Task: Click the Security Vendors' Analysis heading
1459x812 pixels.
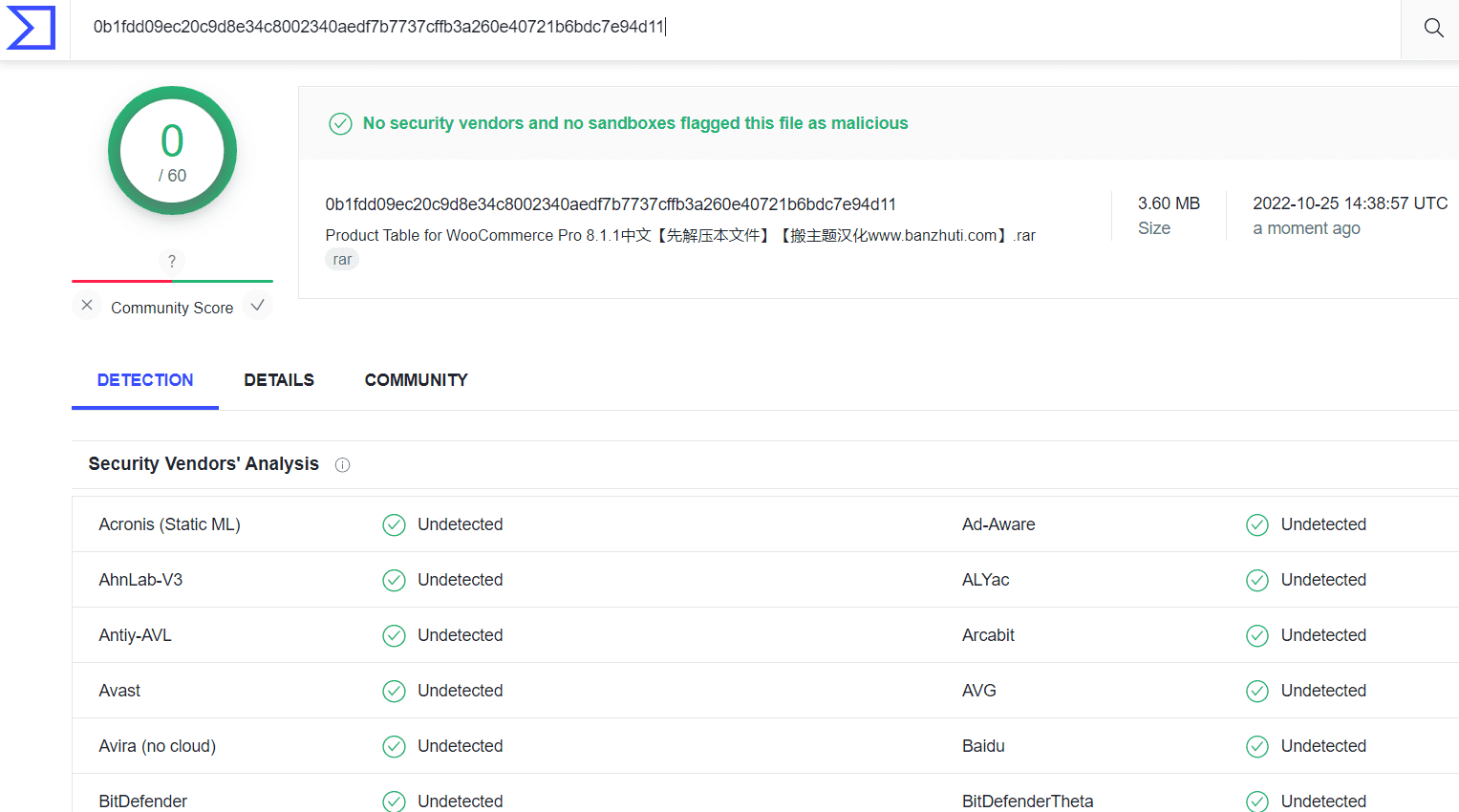Action: [x=204, y=464]
